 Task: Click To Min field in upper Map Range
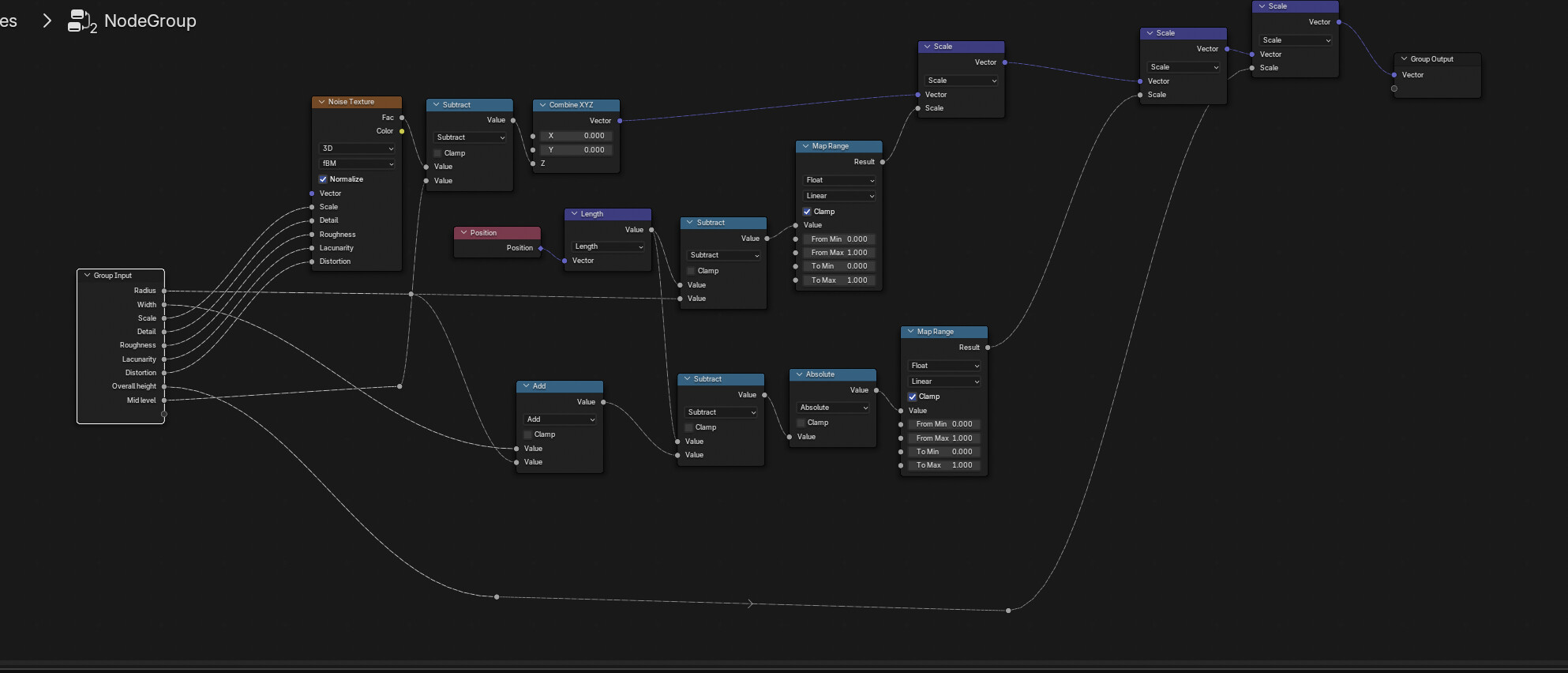840,266
